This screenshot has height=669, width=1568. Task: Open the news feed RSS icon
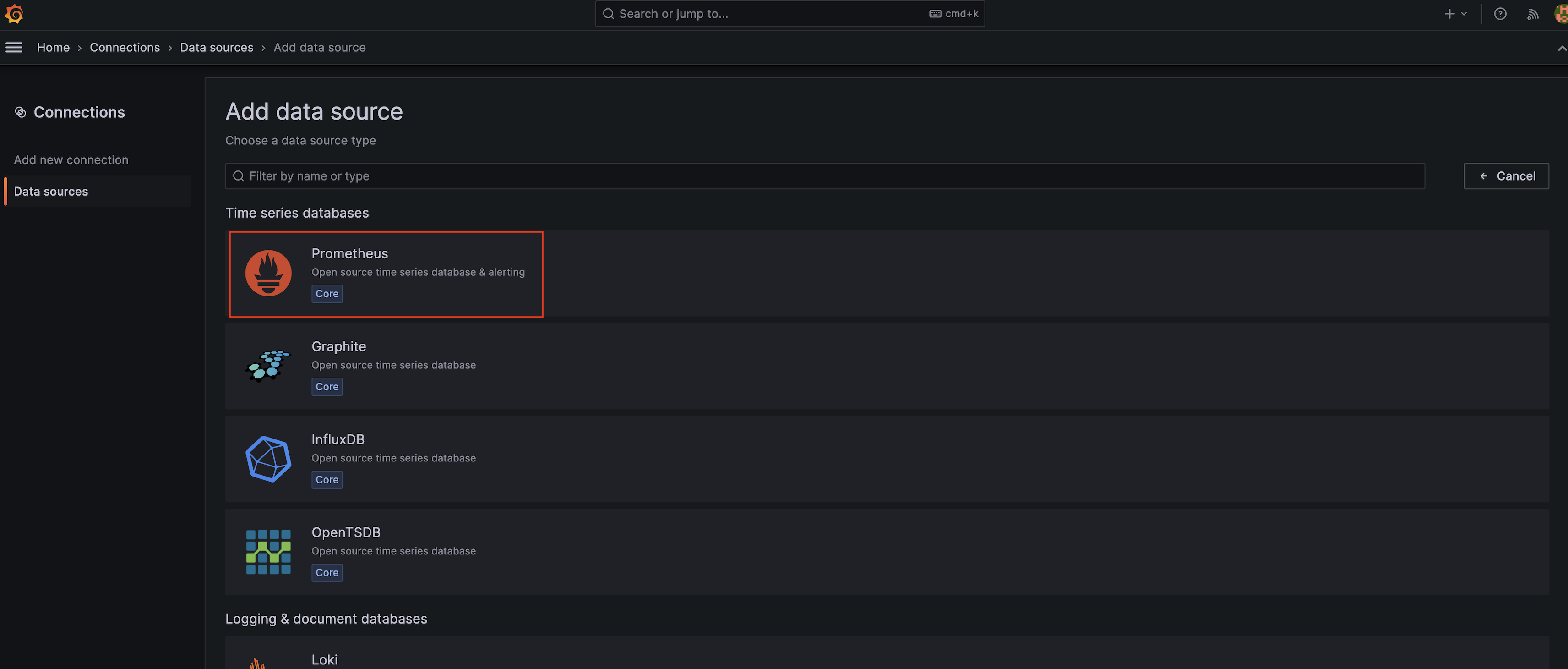pos(1532,14)
